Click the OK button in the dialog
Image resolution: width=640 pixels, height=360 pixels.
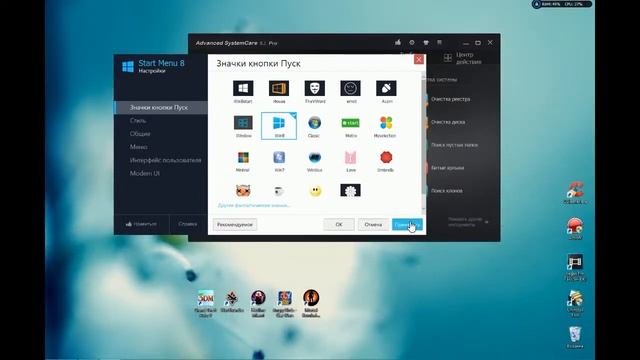click(339, 224)
